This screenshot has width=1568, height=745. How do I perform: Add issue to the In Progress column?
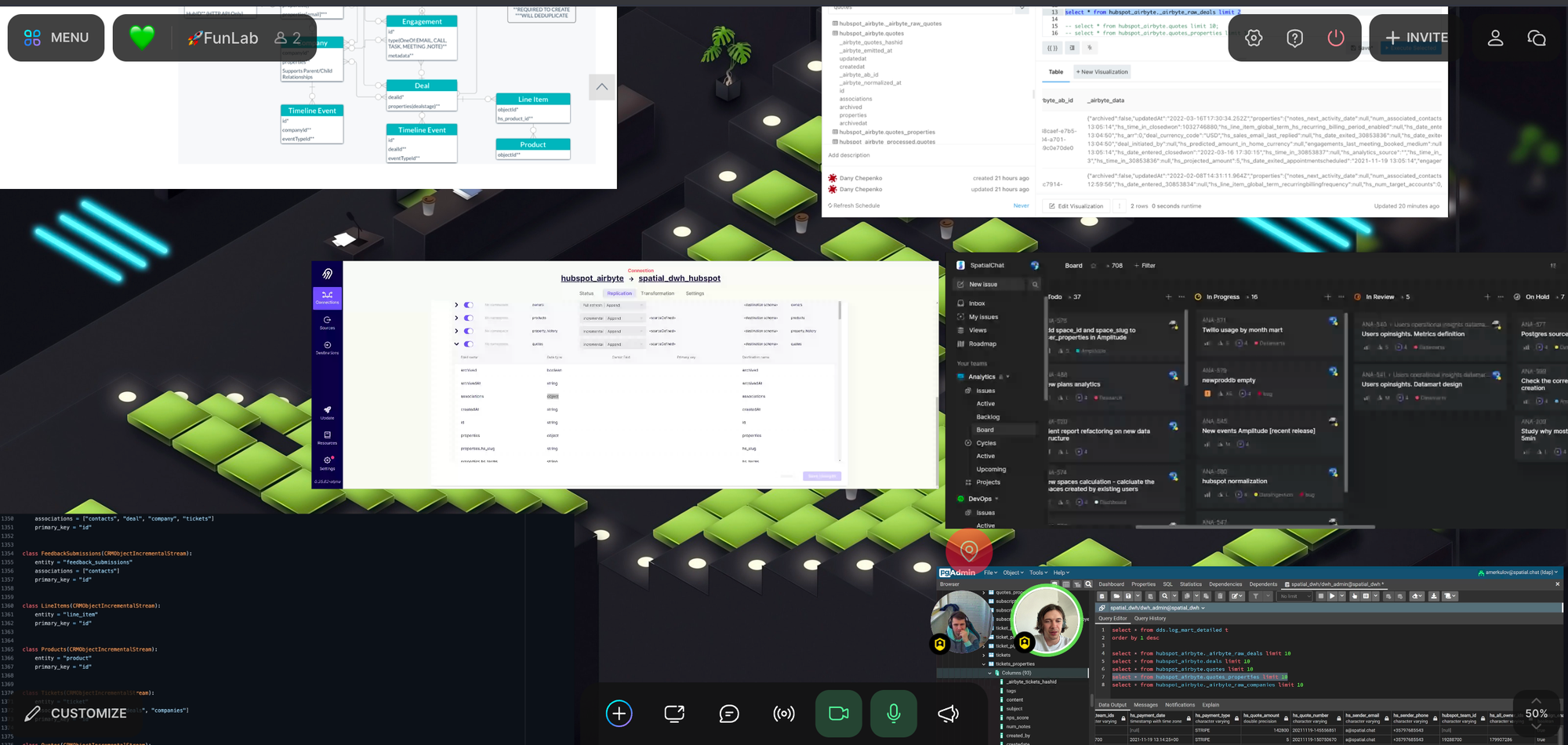click(x=1327, y=297)
